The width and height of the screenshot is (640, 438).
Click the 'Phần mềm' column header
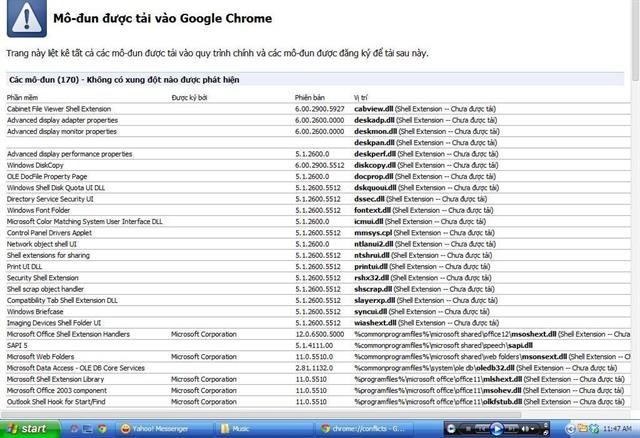tap(22, 98)
